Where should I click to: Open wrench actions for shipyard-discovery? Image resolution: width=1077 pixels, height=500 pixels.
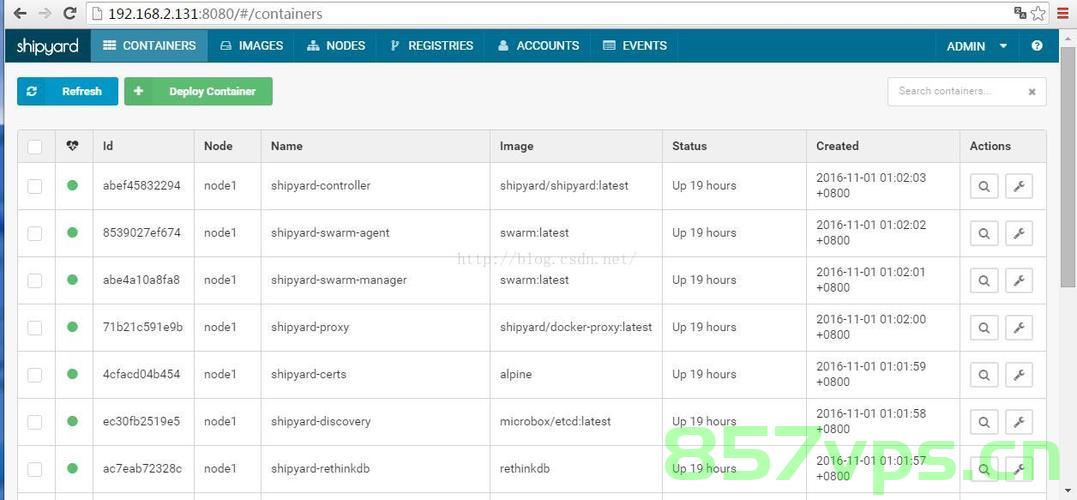click(1019, 422)
